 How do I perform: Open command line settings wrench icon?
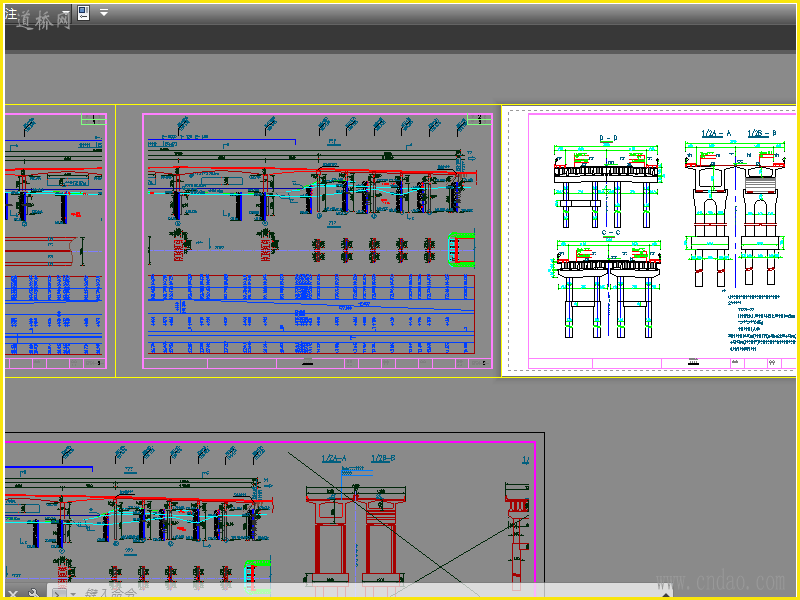[32, 593]
